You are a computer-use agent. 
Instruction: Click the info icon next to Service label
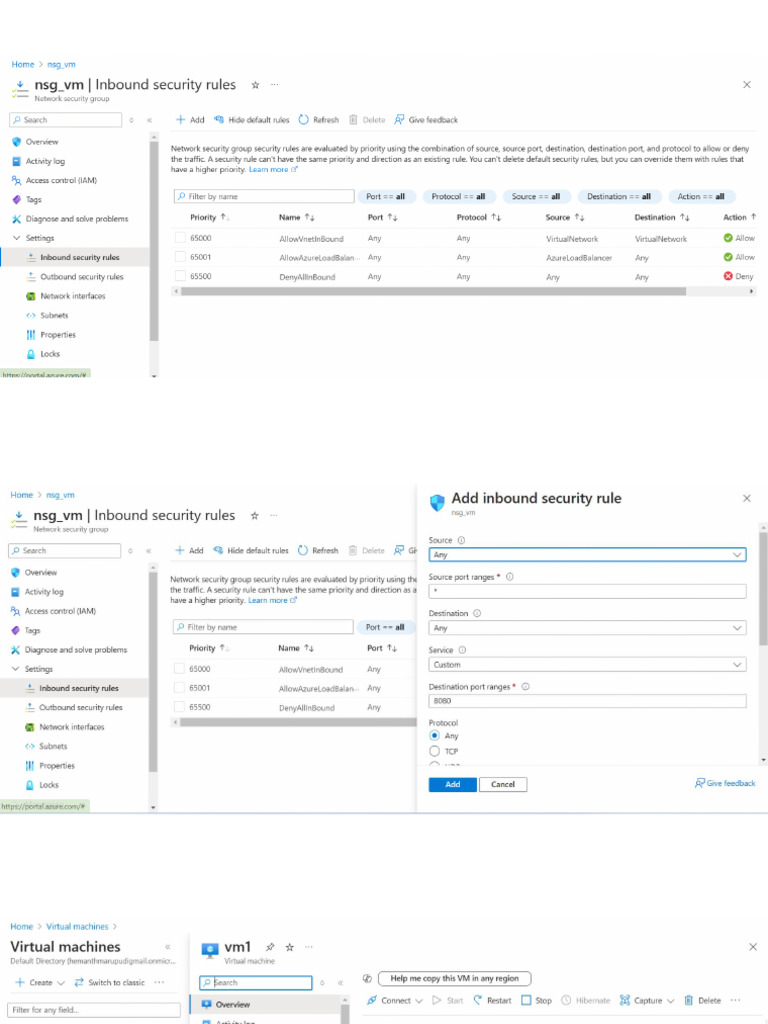[x=462, y=650]
